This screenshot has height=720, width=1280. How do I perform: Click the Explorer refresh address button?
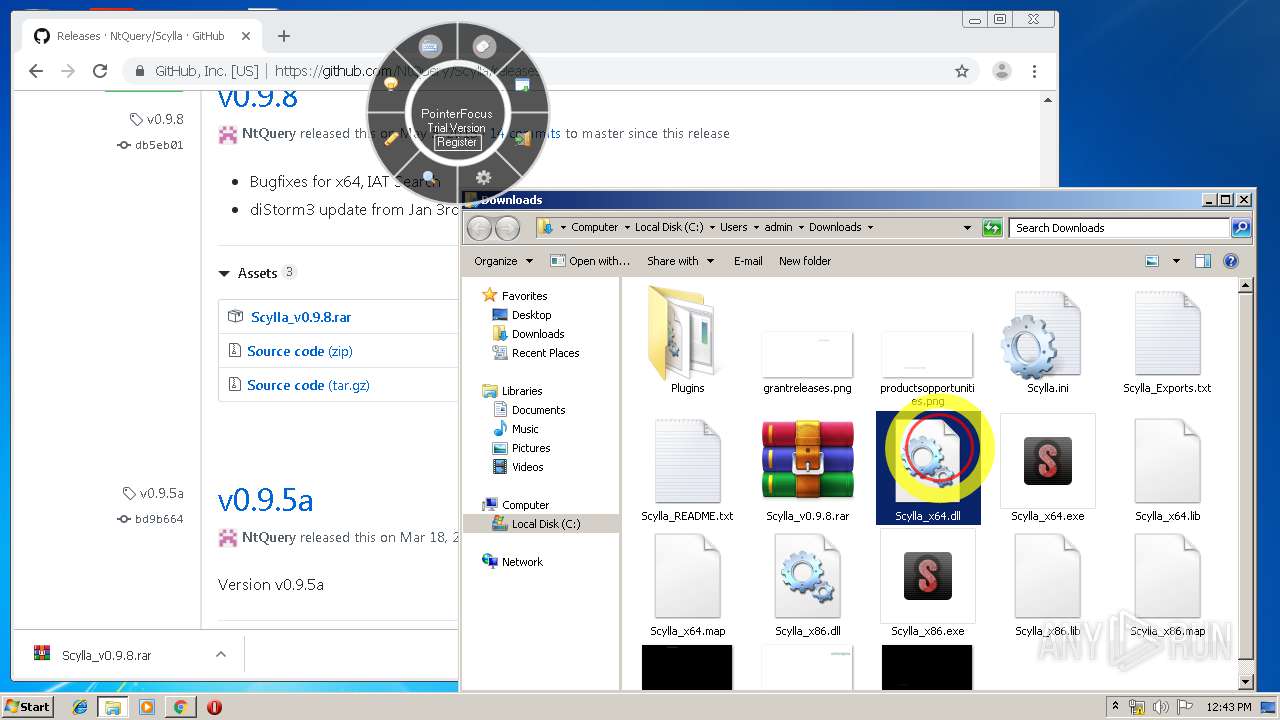tap(992, 227)
